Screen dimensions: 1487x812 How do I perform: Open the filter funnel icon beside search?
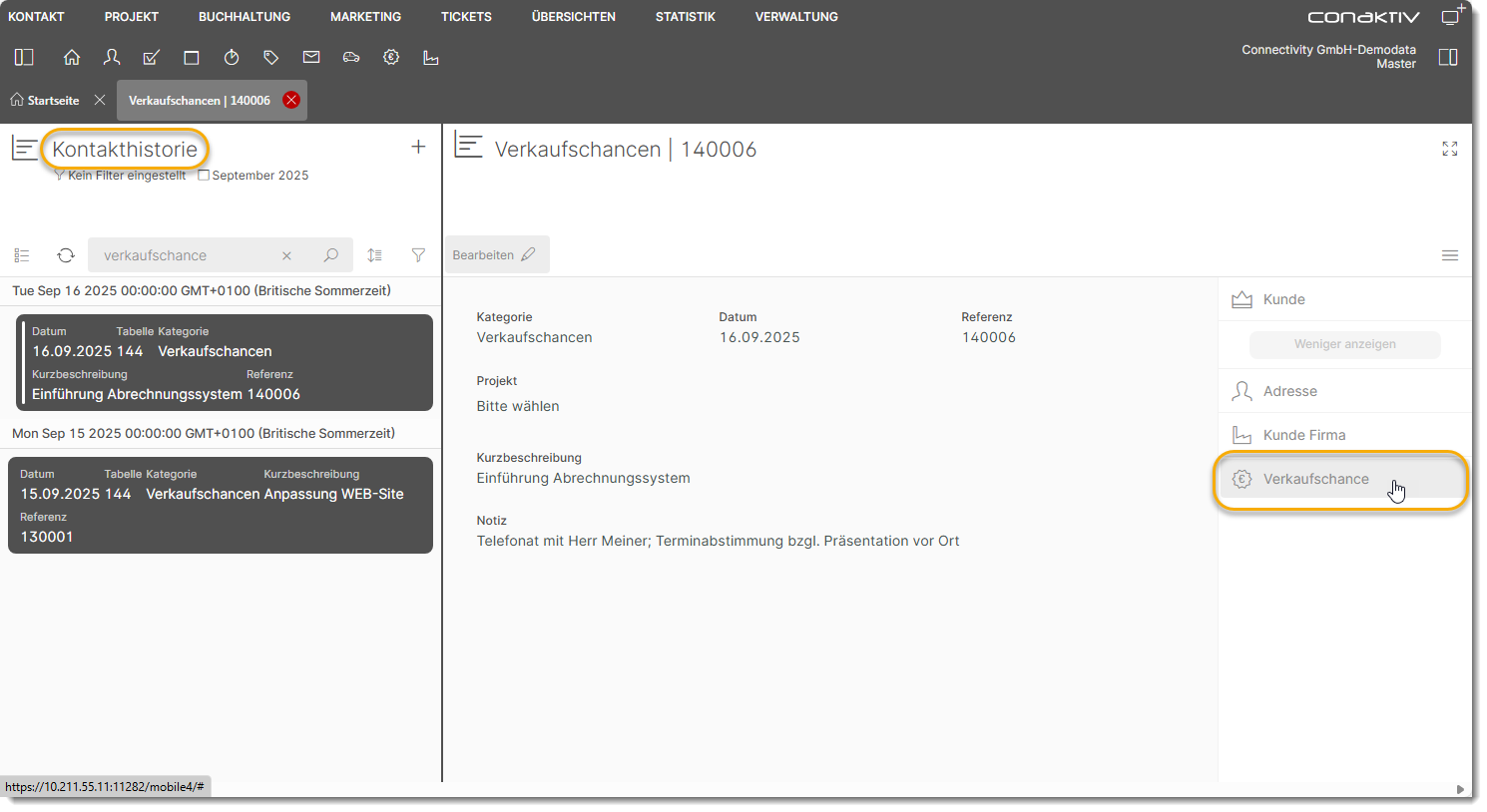(418, 255)
